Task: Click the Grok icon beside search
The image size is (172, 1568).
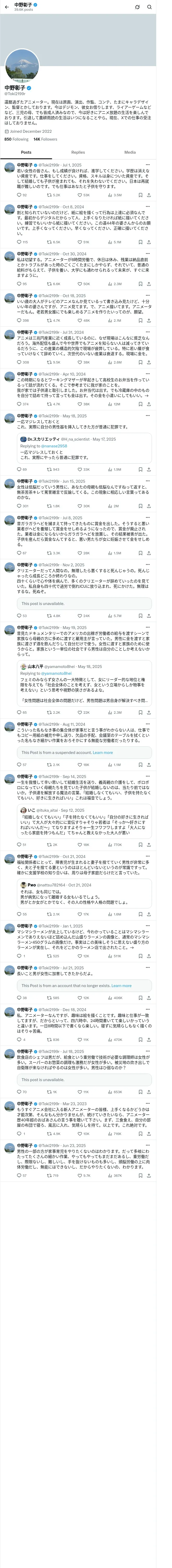Action: (137, 7)
